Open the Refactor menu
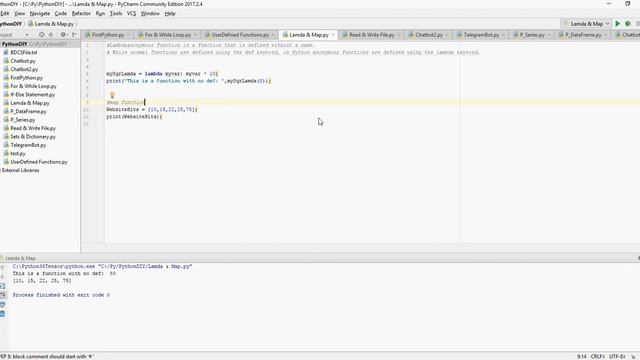640x360 pixels. 81,13
